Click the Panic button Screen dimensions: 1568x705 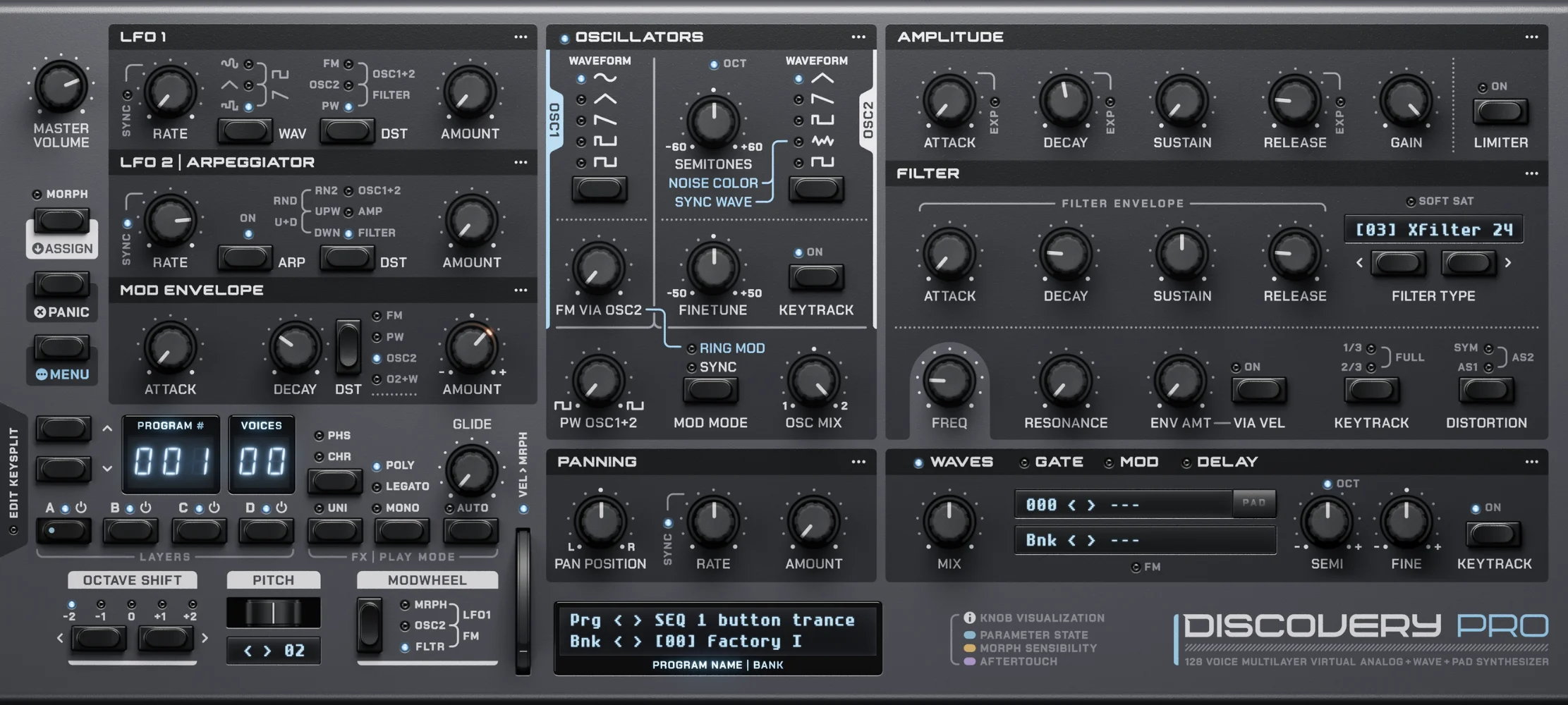62,285
